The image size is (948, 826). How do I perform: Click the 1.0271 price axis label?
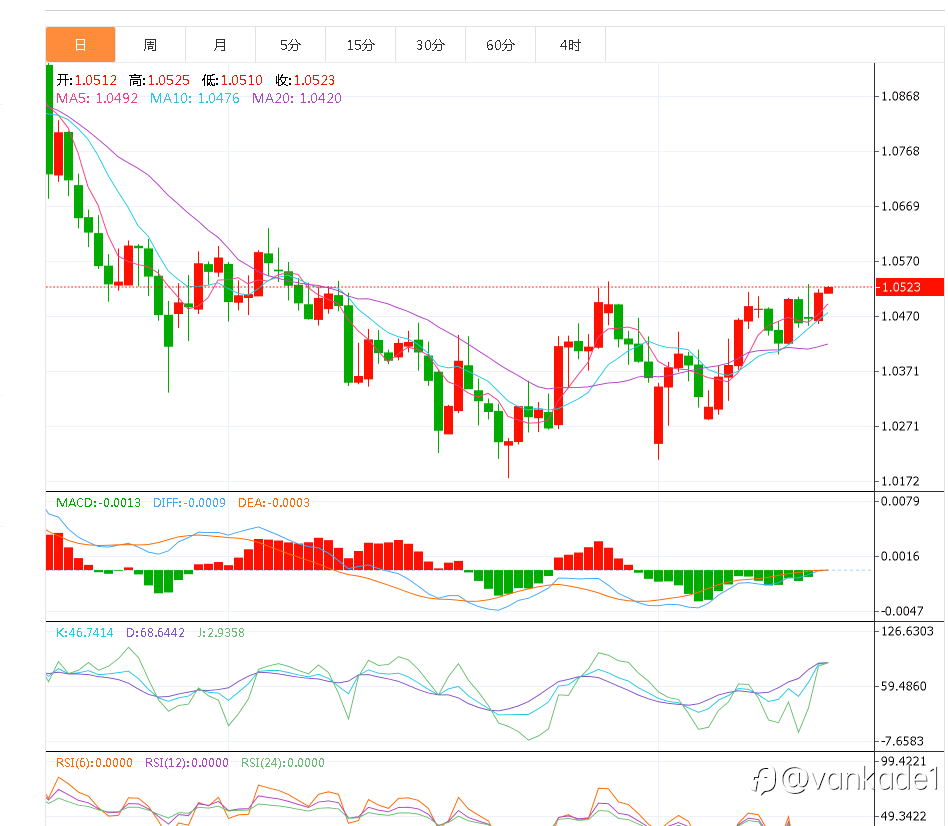900,426
